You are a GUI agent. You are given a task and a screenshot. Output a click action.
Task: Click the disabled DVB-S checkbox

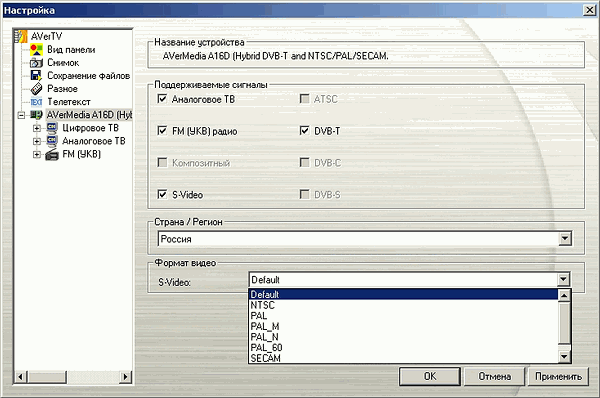click(x=304, y=194)
